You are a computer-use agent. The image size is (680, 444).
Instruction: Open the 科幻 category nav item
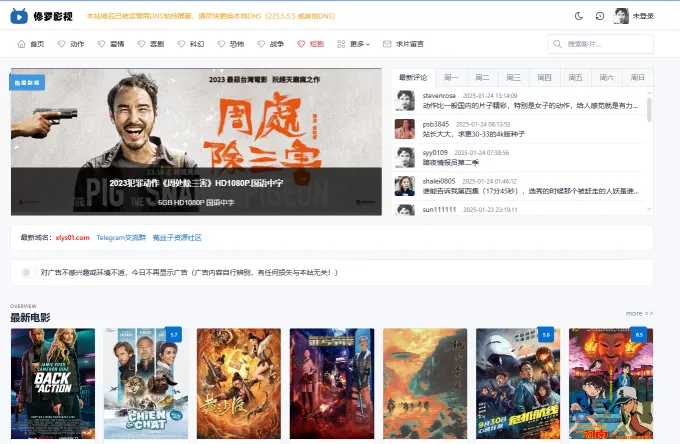[x=191, y=44]
